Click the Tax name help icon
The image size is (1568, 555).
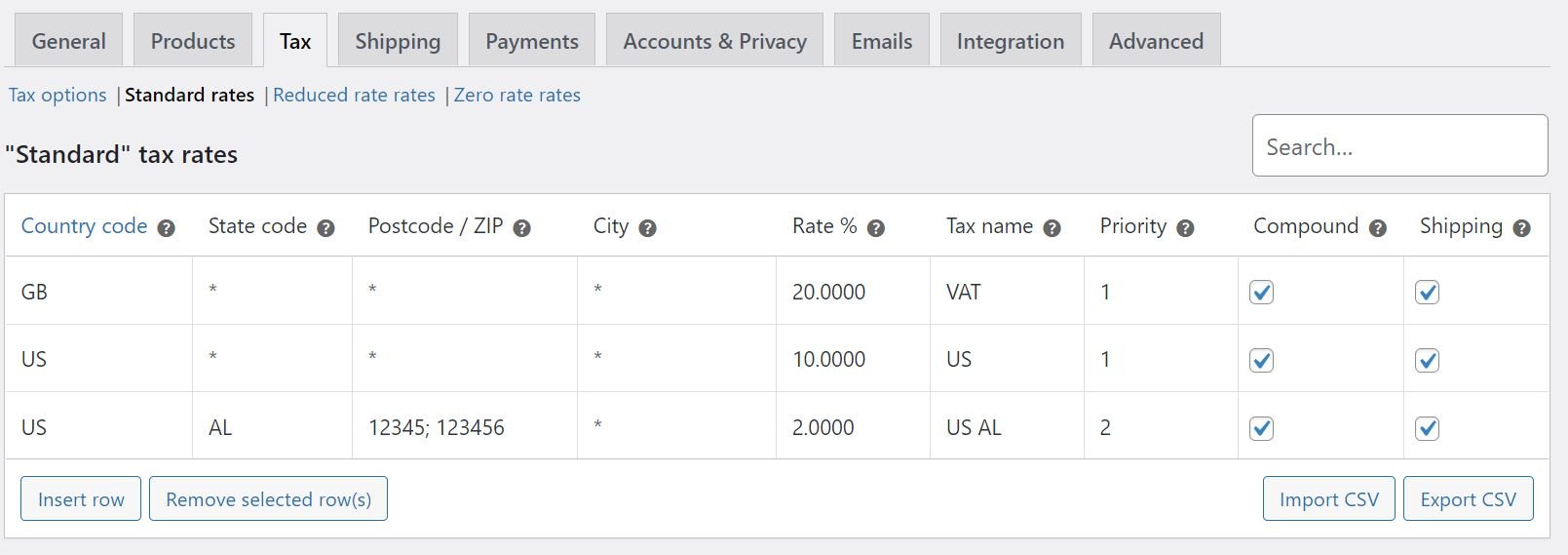click(x=1052, y=228)
